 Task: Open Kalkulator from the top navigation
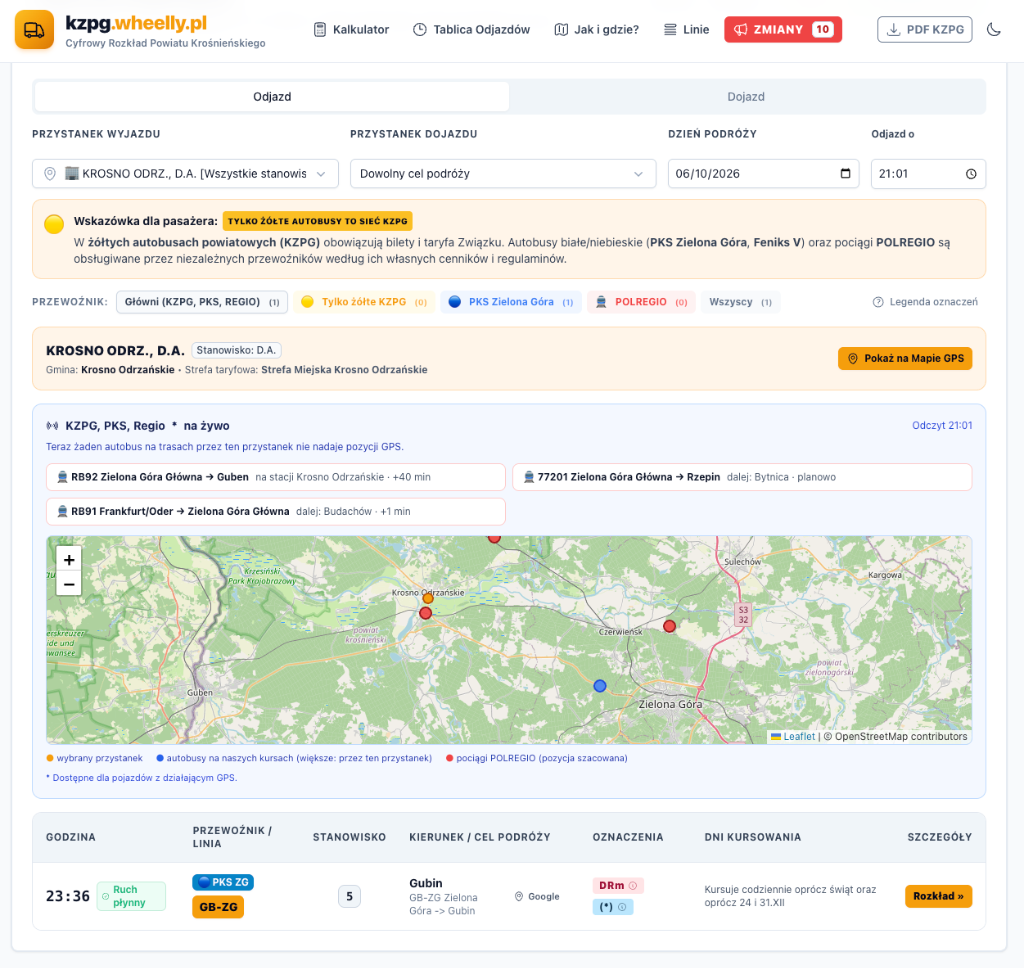[x=351, y=29]
